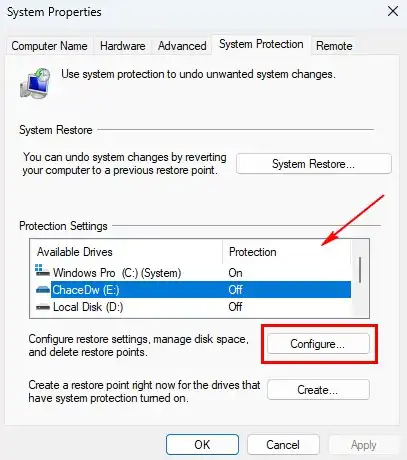The height and width of the screenshot is (460, 407).
Task: Select Local Disk (D:) drive row
Action: pos(193,307)
